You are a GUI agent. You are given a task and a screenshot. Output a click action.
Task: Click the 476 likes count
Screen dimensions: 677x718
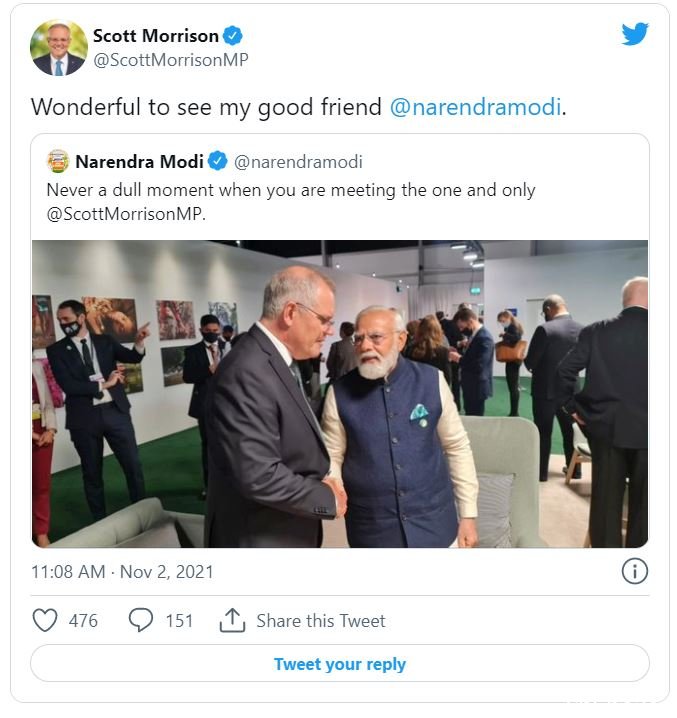click(83, 621)
